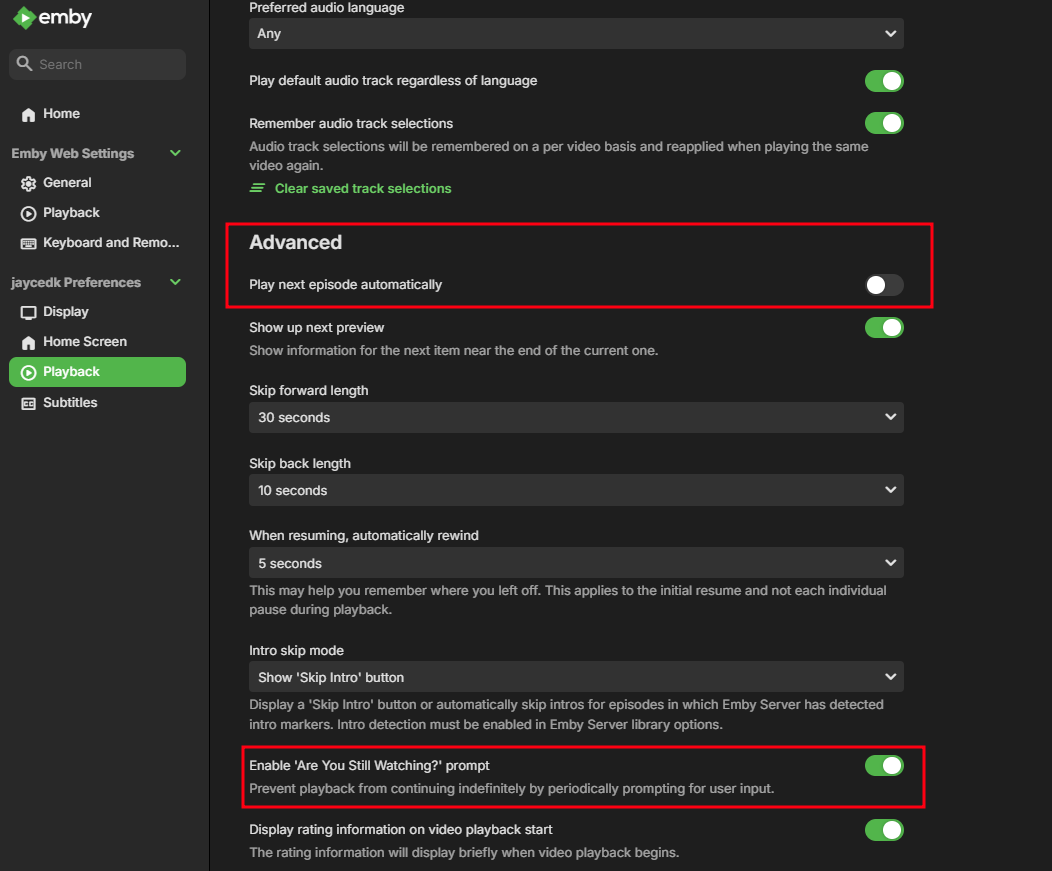
Task: Collapse the Emby Web Settings section
Action: click(176, 153)
